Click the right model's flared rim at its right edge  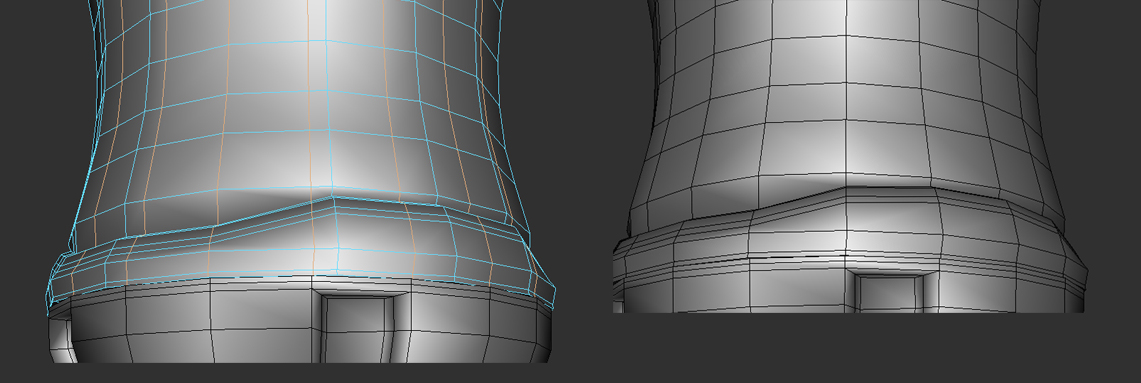click(1077, 269)
